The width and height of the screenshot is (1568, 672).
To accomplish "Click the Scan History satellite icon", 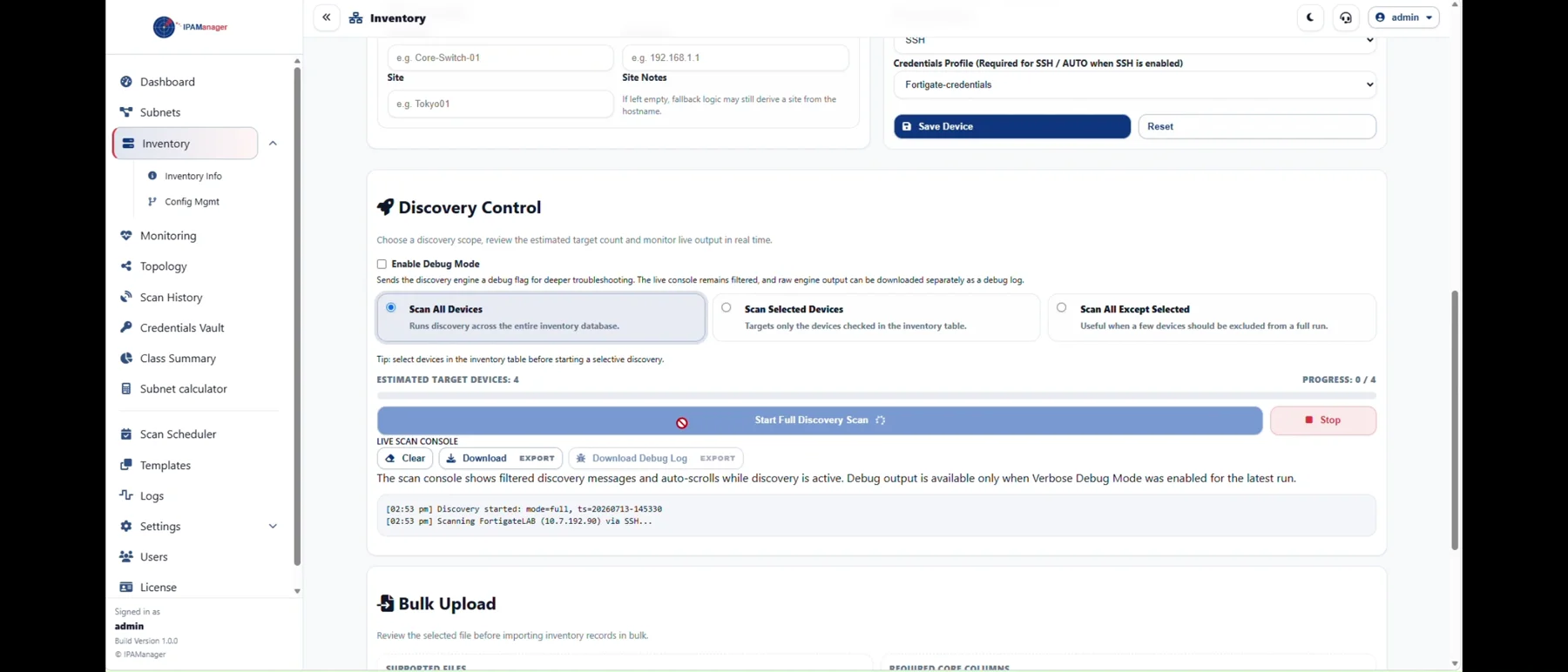I will [126, 297].
